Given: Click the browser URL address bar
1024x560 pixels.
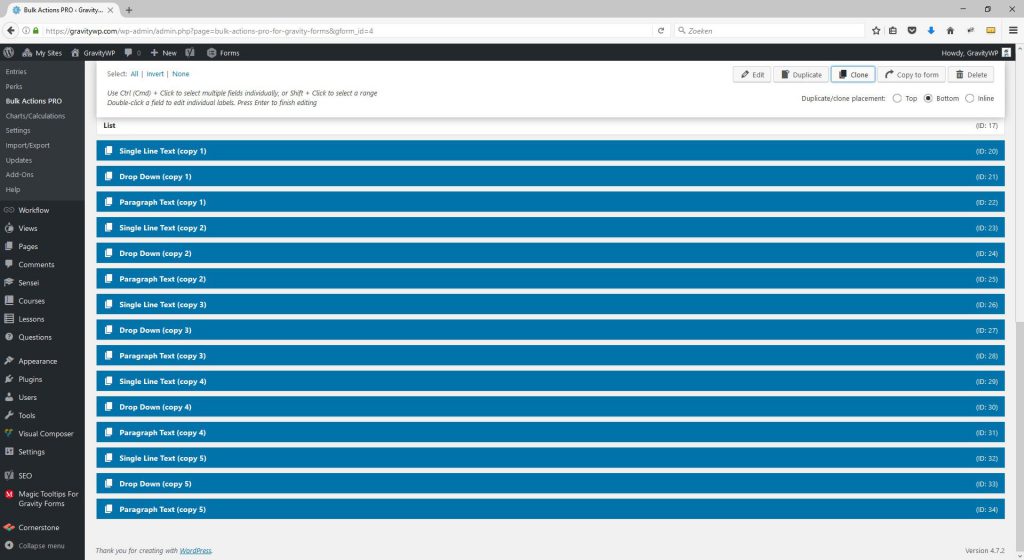Looking at the screenshot, I should pos(346,31).
